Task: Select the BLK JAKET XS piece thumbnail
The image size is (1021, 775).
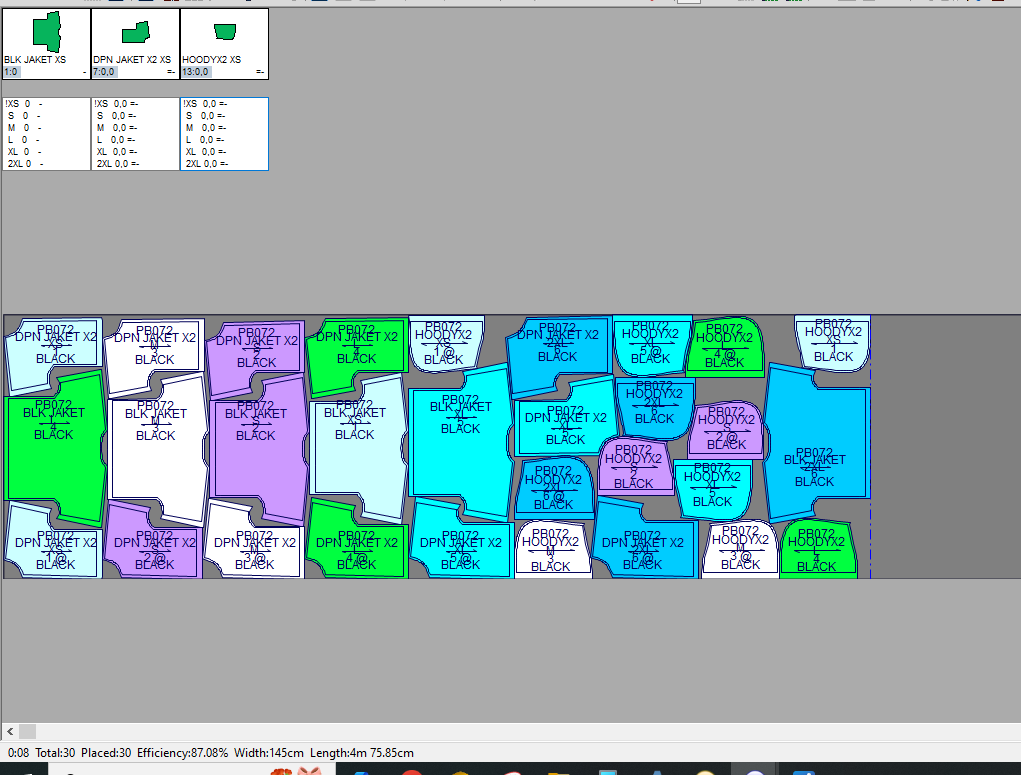Action: 46,33
